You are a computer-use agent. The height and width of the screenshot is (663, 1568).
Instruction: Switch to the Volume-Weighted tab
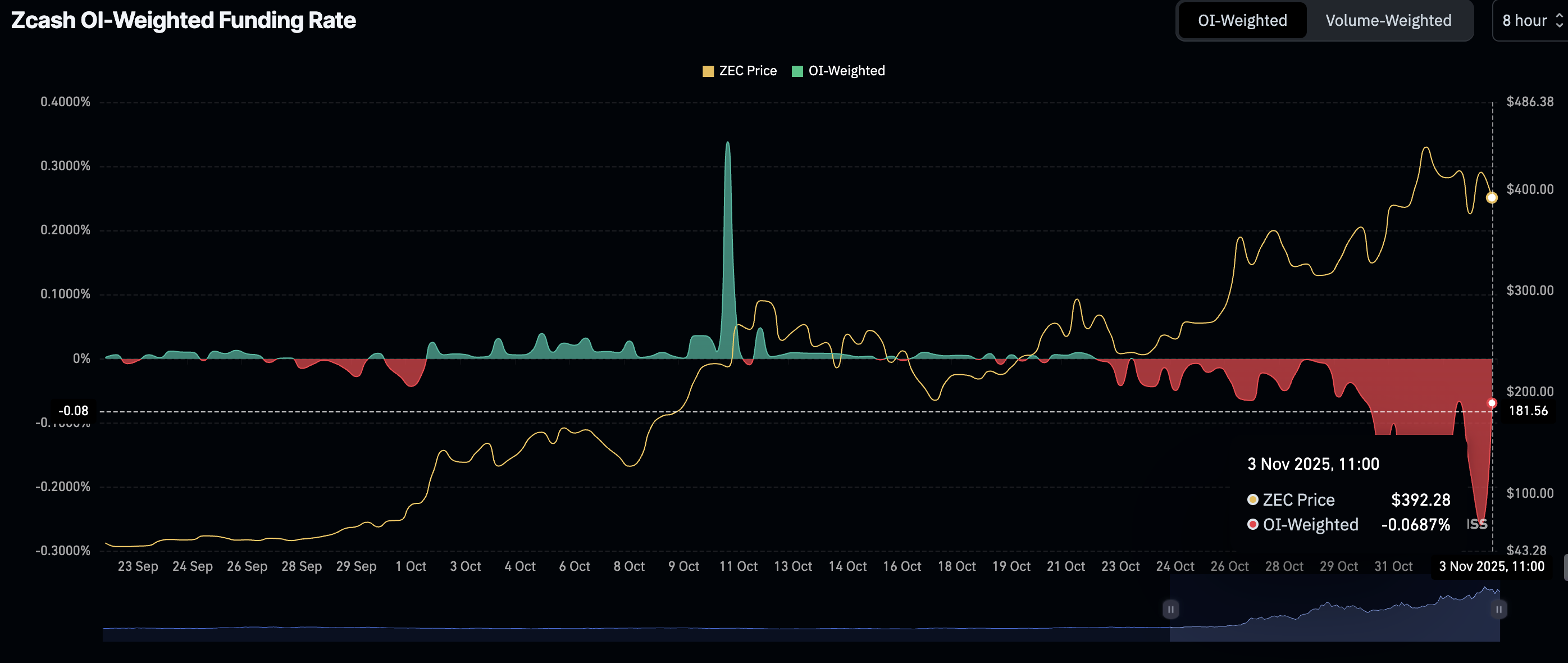(1388, 21)
